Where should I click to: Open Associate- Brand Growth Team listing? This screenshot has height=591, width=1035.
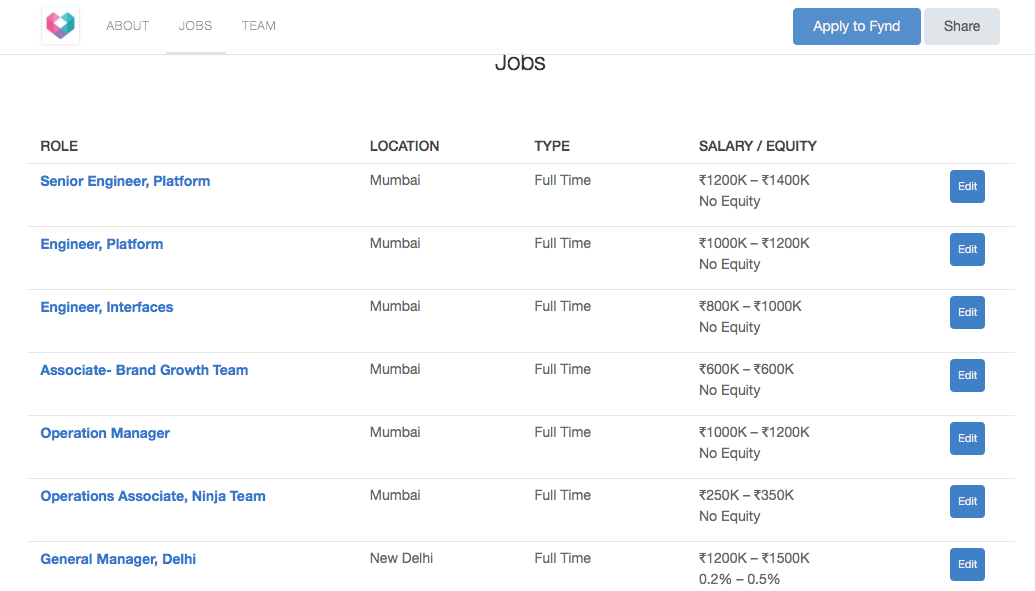(x=144, y=370)
